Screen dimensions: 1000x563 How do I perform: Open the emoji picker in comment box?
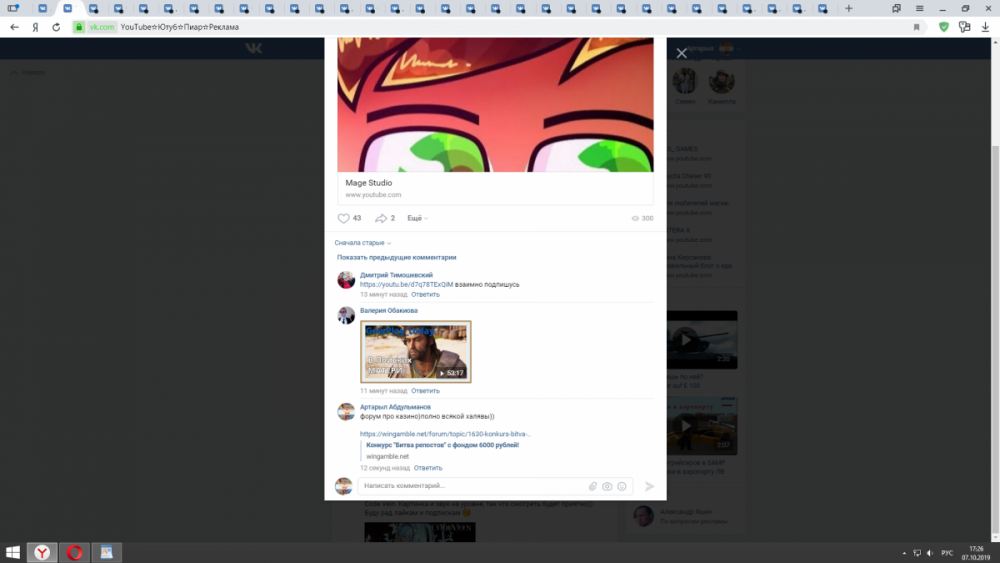tap(622, 486)
